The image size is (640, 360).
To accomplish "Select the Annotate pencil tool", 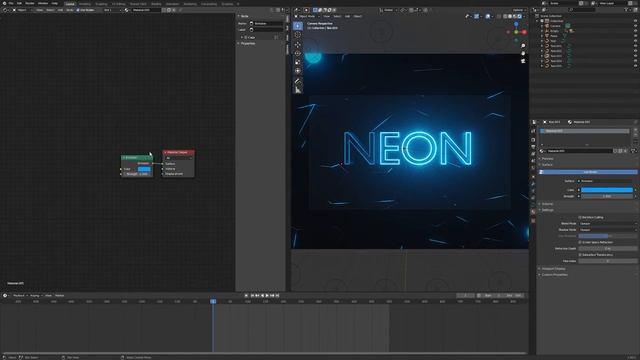I will [x=298, y=81].
